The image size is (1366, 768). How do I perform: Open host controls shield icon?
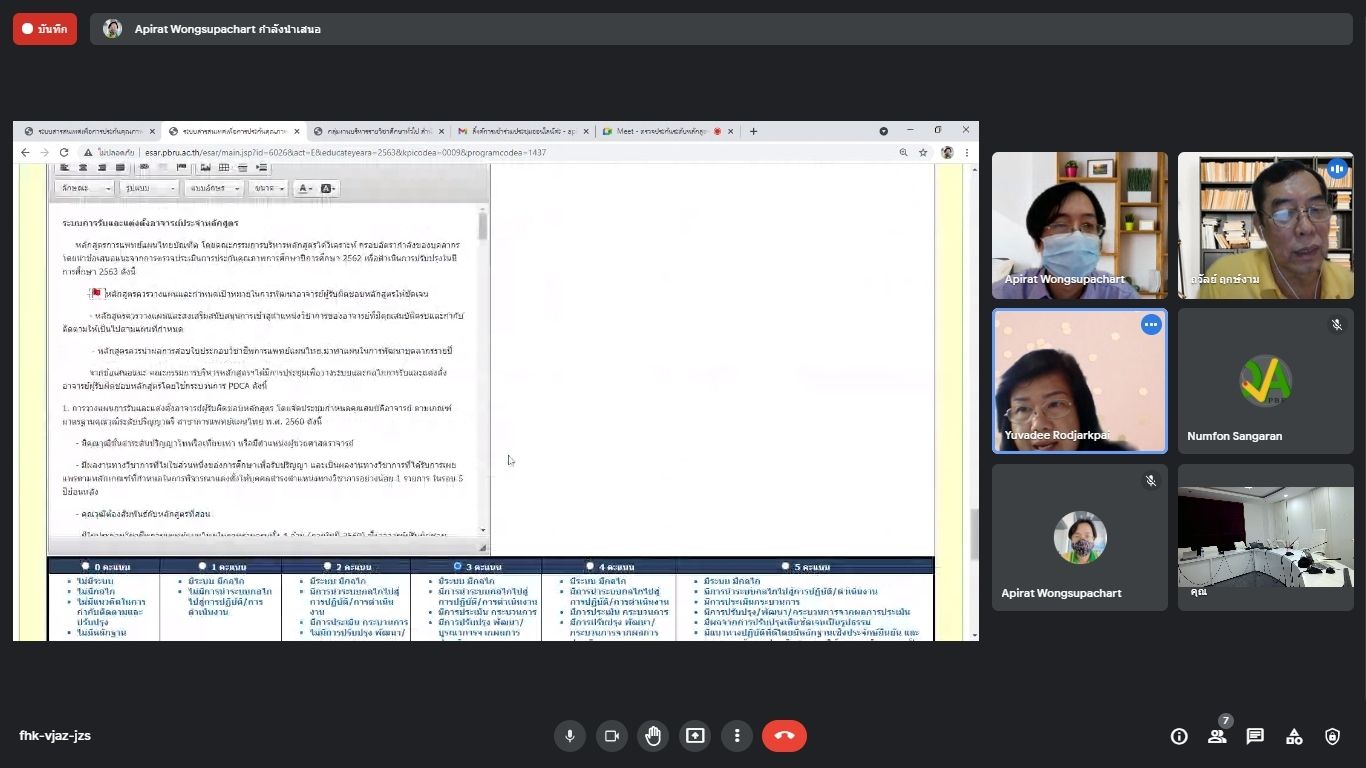1332,736
